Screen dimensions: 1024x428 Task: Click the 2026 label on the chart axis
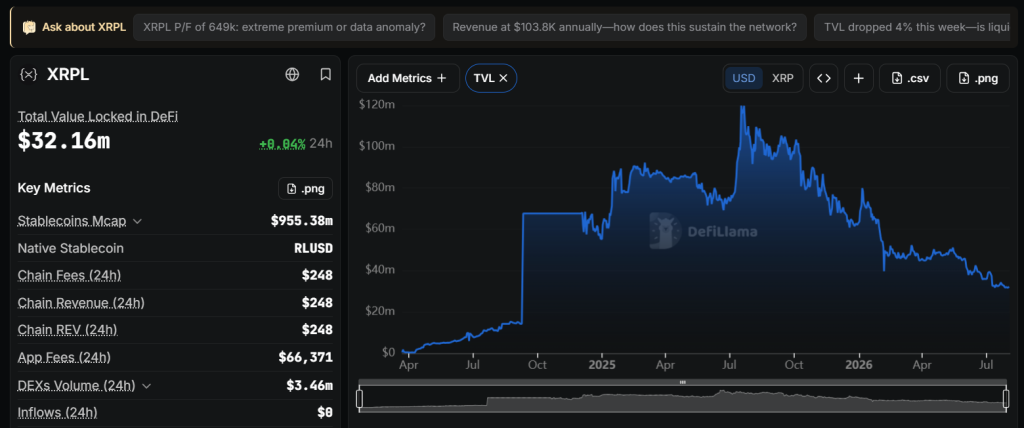pyautogui.click(x=859, y=364)
